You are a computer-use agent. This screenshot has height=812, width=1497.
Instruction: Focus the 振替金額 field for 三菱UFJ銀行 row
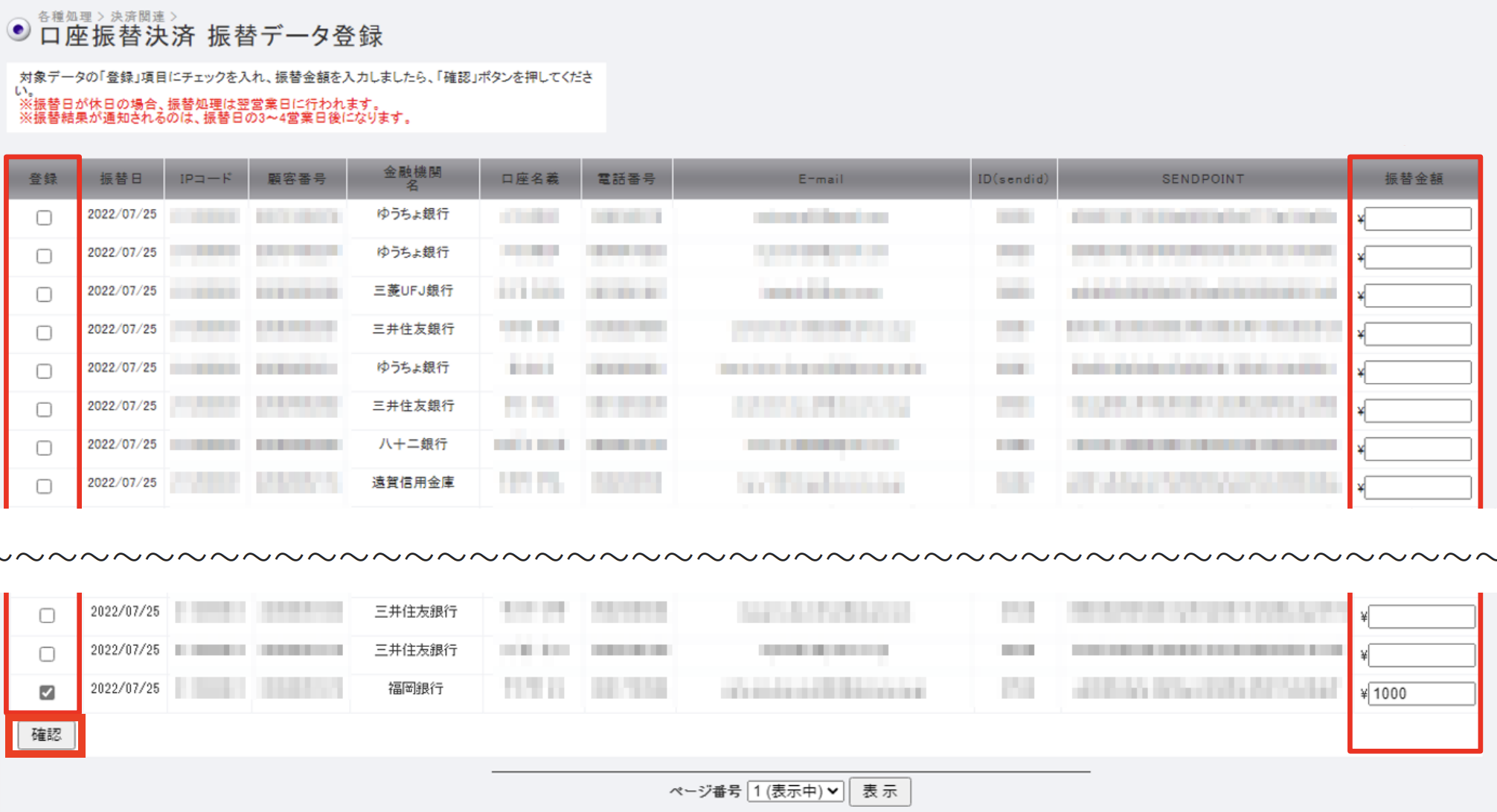pos(1417,295)
